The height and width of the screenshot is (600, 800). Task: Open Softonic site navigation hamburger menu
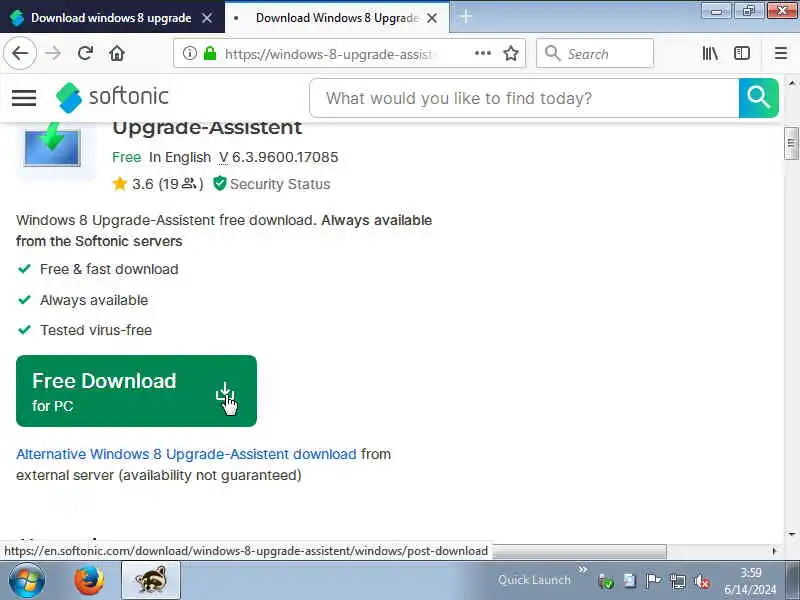(x=24, y=97)
